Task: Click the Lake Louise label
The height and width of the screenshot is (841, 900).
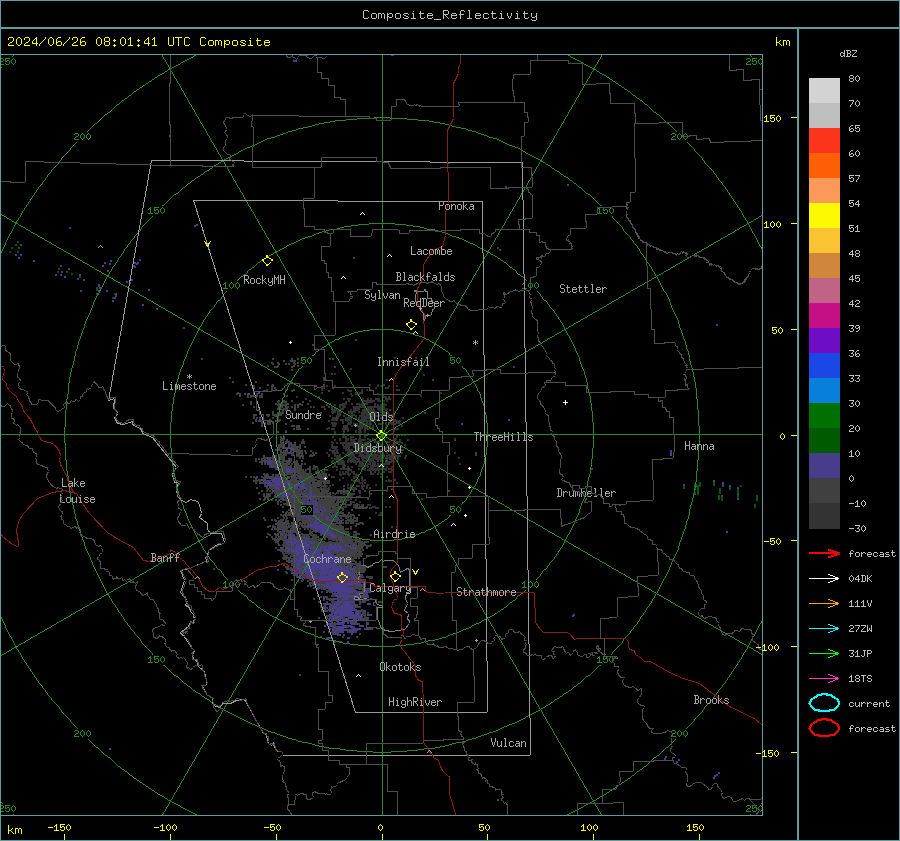Action: click(77, 491)
